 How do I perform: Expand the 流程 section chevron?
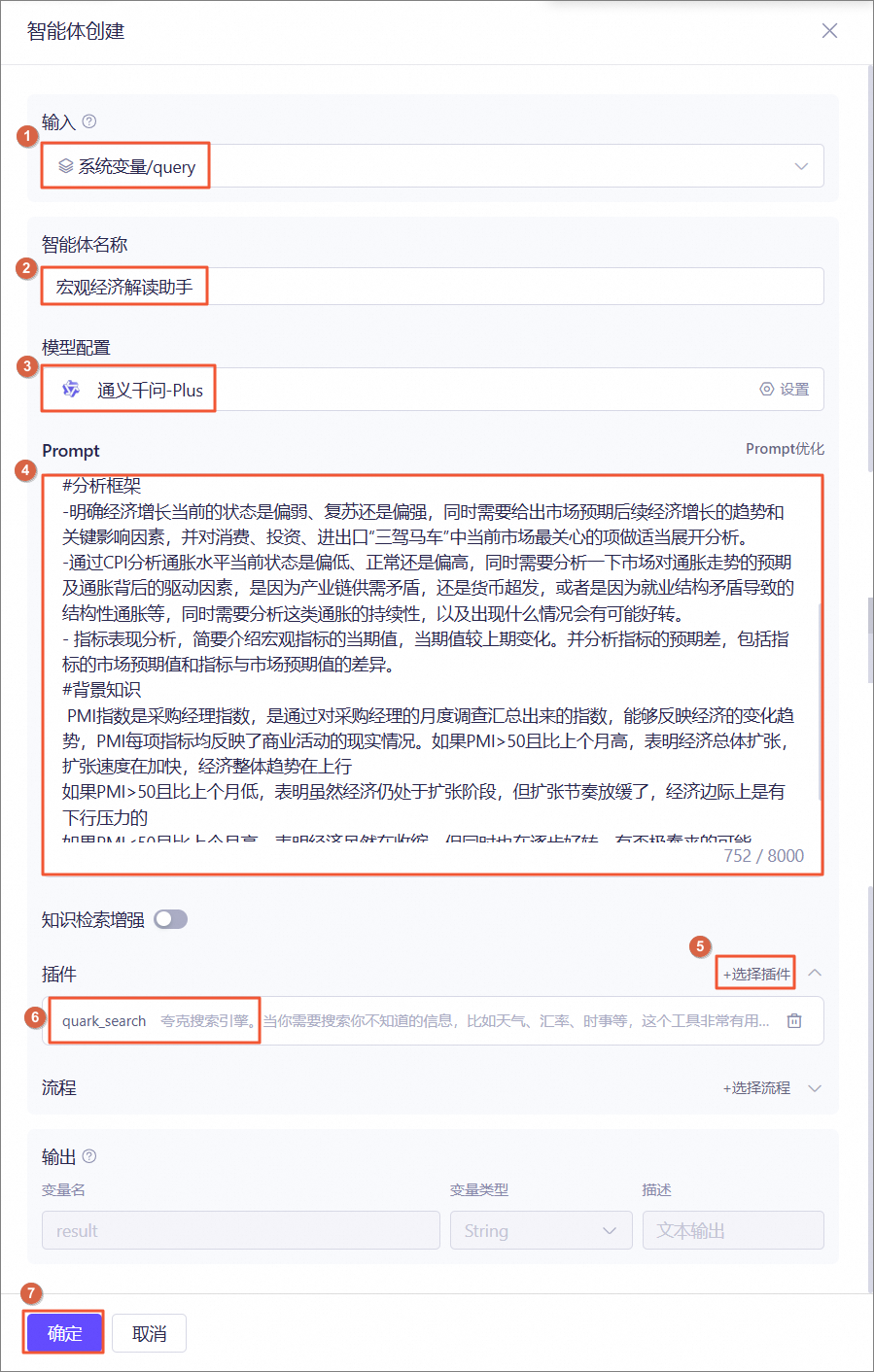815,1087
